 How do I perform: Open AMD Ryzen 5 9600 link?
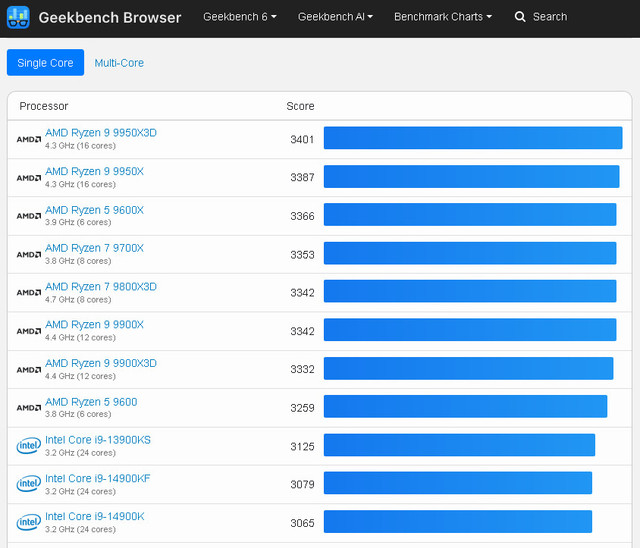[91, 402]
